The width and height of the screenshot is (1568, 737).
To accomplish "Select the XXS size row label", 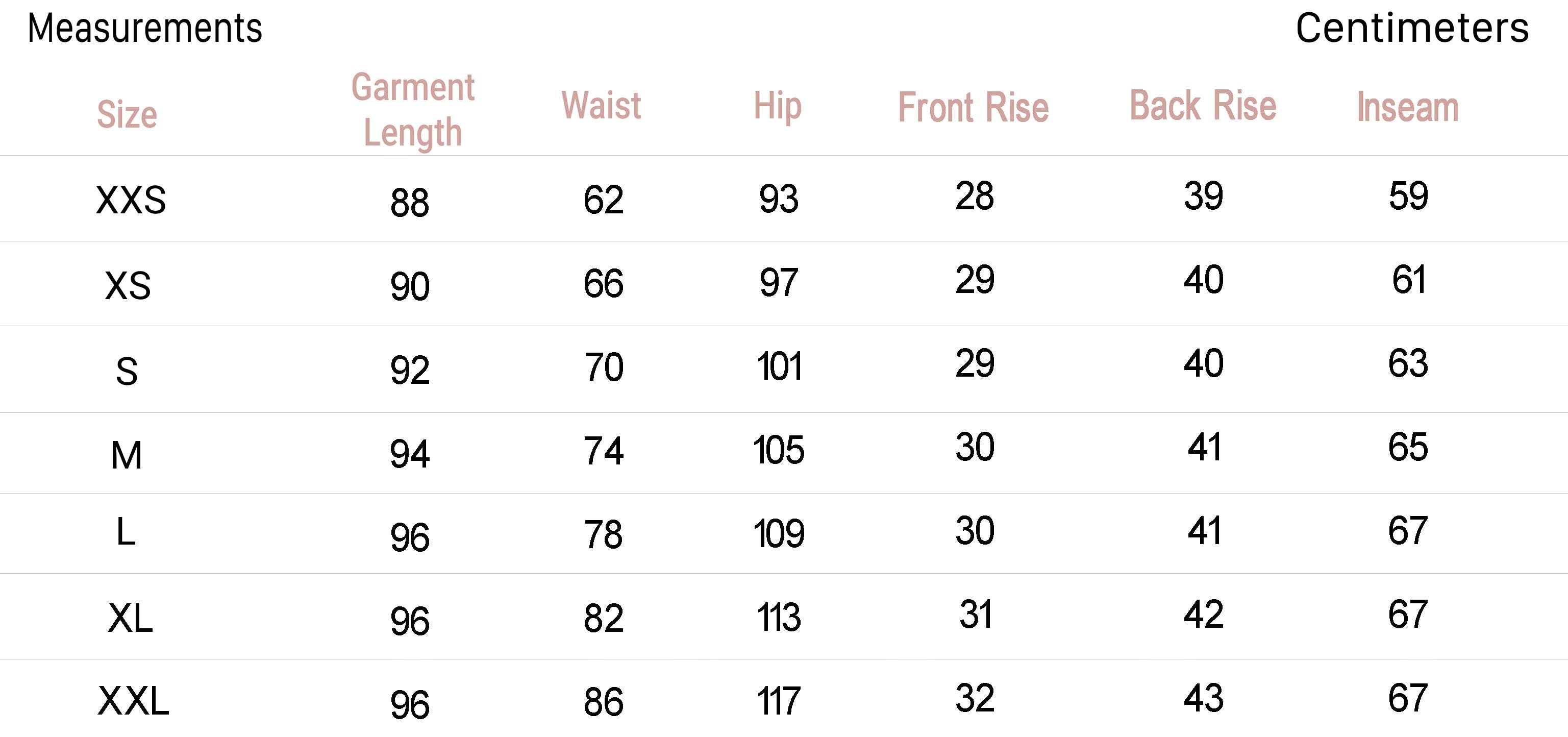I will 131,200.
